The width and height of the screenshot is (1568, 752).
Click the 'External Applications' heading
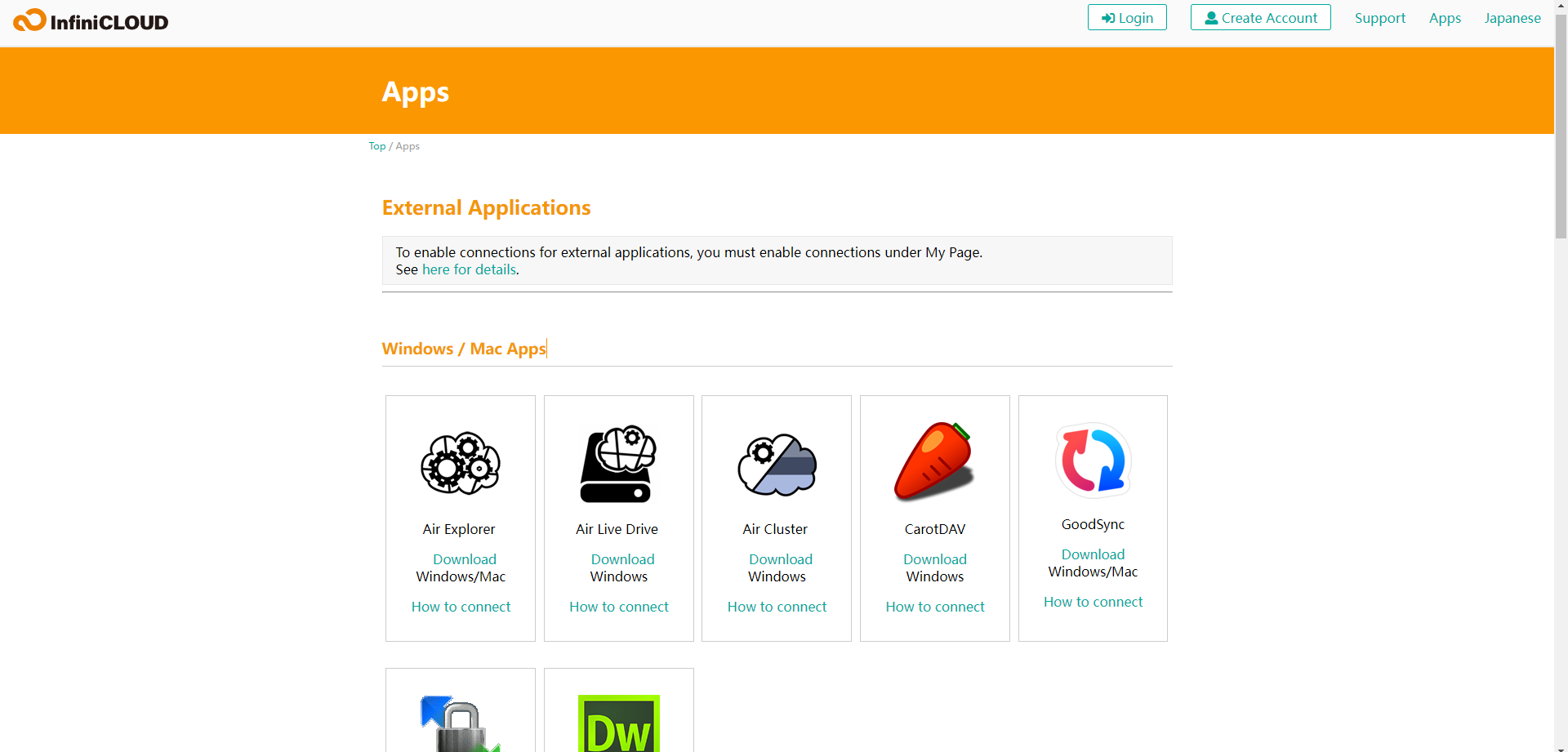pos(486,207)
